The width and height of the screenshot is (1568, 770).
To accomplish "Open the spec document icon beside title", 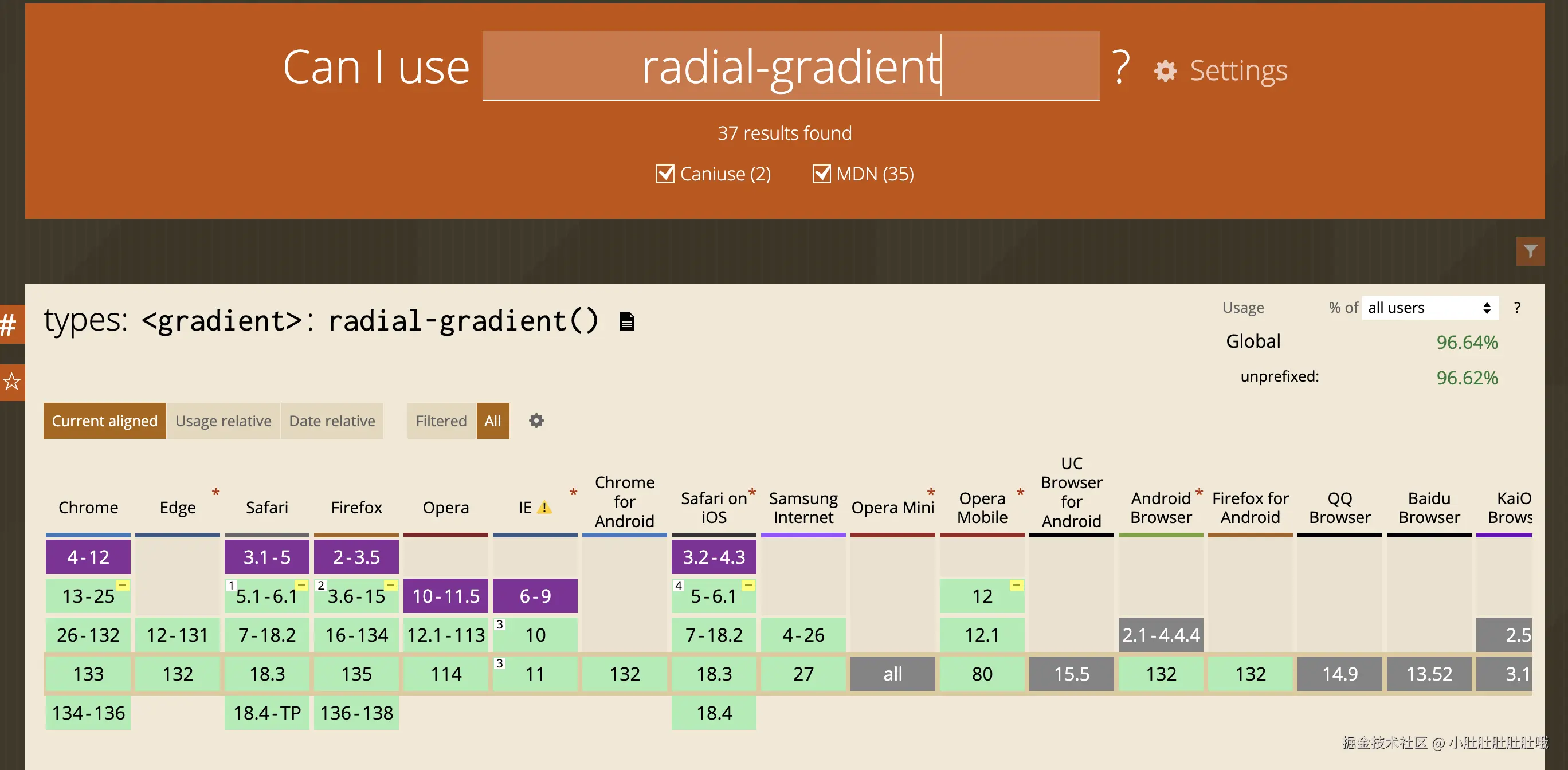I will point(626,321).
